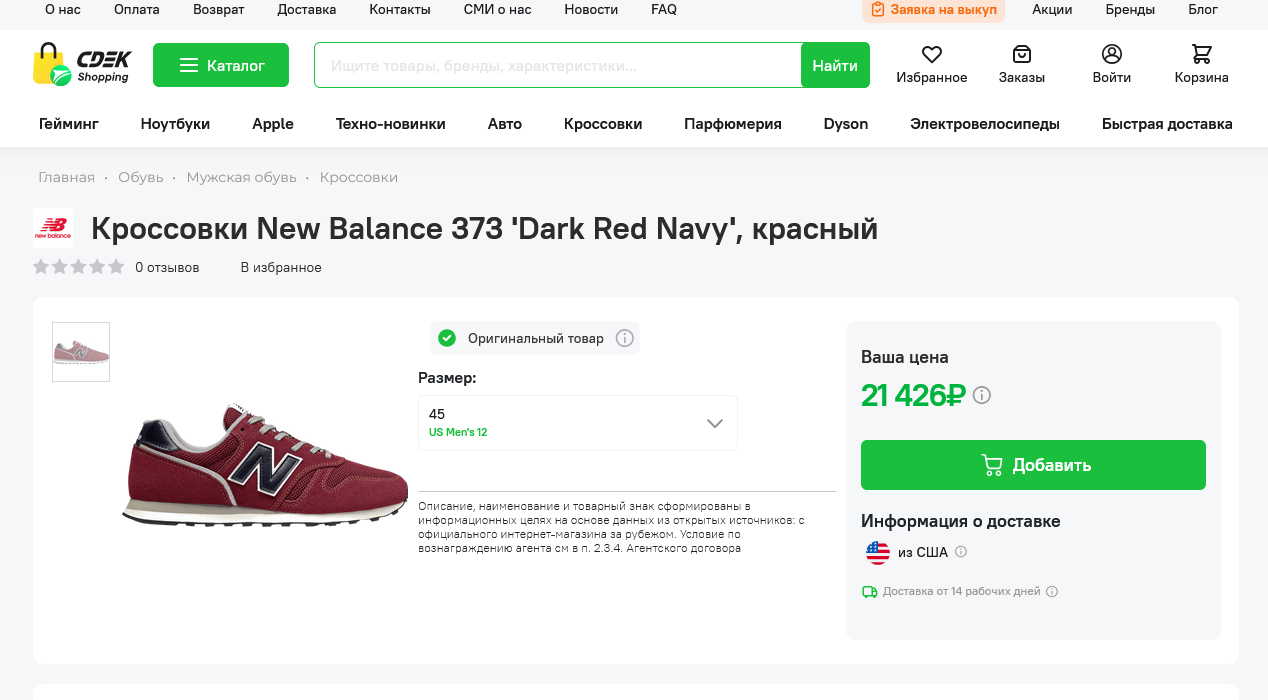Open the shopping cart icon
This screenshot has height=700, width=1268.
point(1201,55)
